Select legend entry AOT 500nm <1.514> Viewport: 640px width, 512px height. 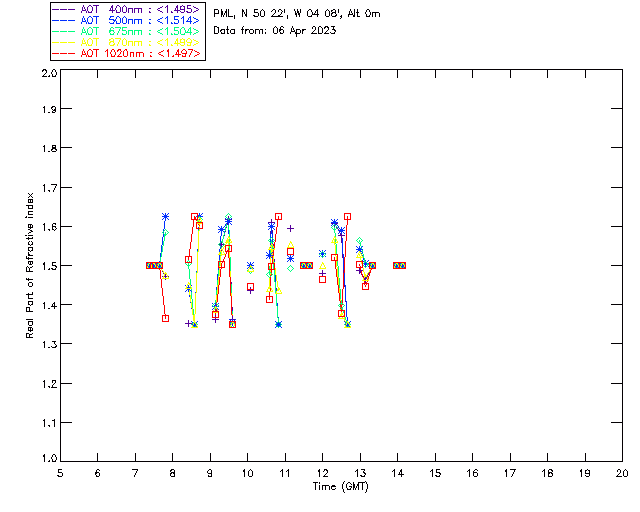coord(126,20)
